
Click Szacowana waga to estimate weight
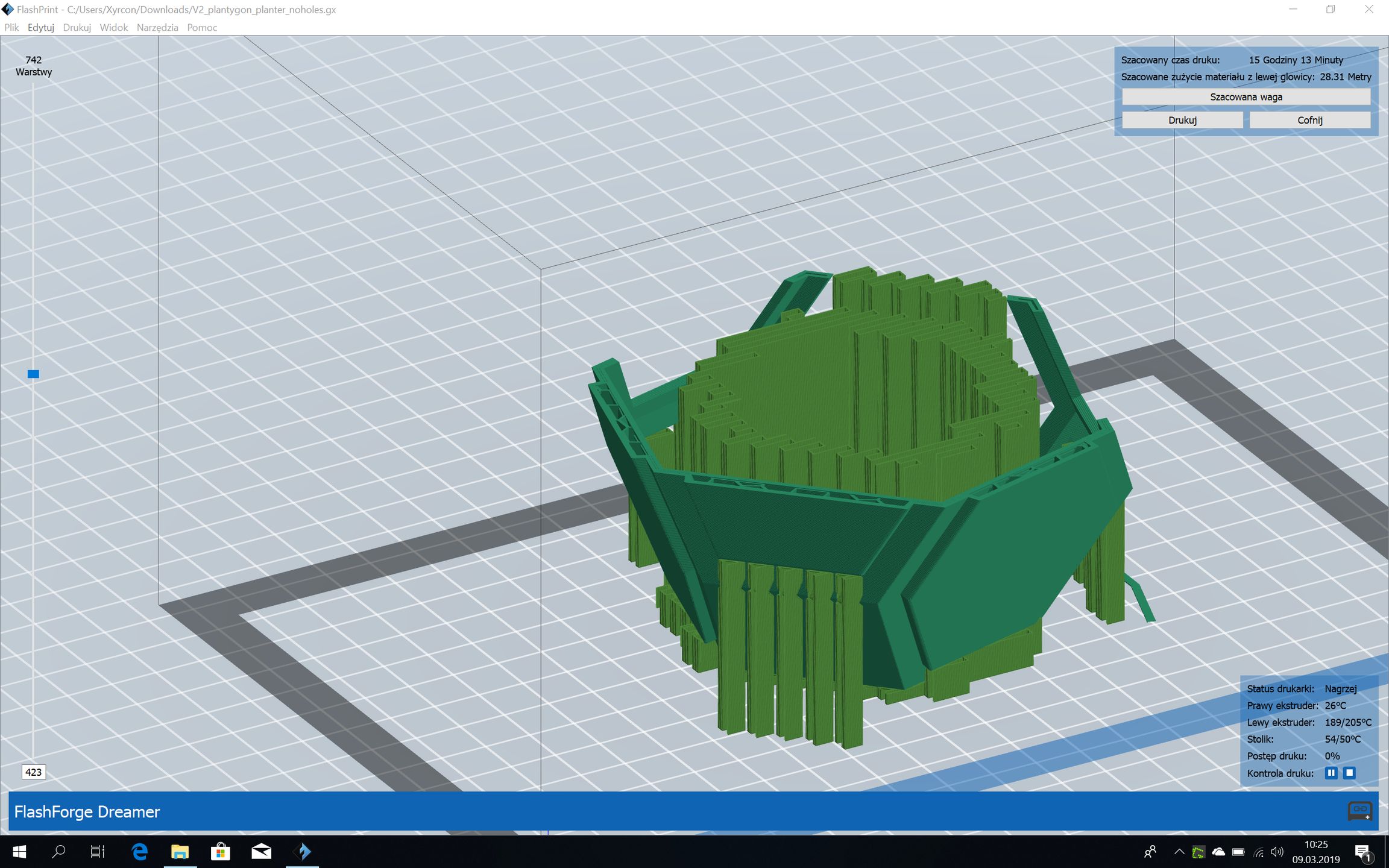[x=1246, y=96]
